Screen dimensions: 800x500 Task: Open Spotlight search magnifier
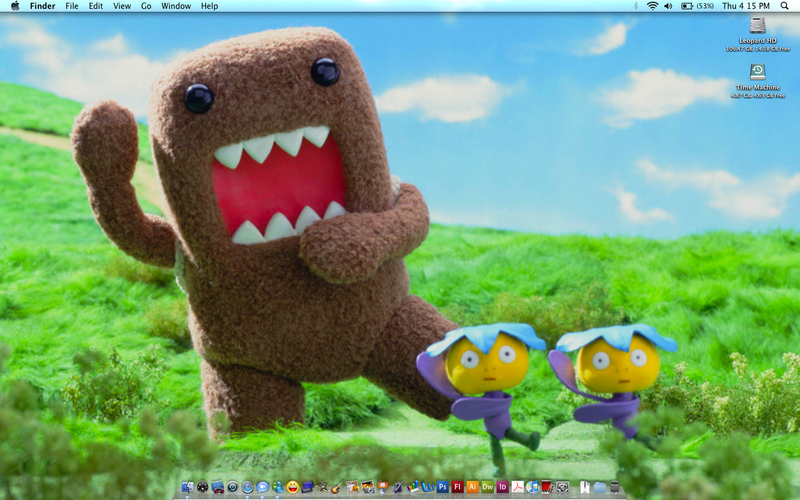784,6
